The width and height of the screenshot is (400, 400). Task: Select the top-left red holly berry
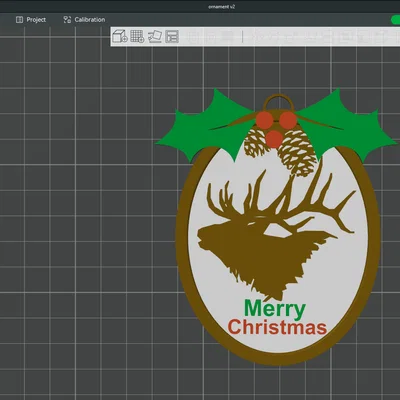click(265, 120)
